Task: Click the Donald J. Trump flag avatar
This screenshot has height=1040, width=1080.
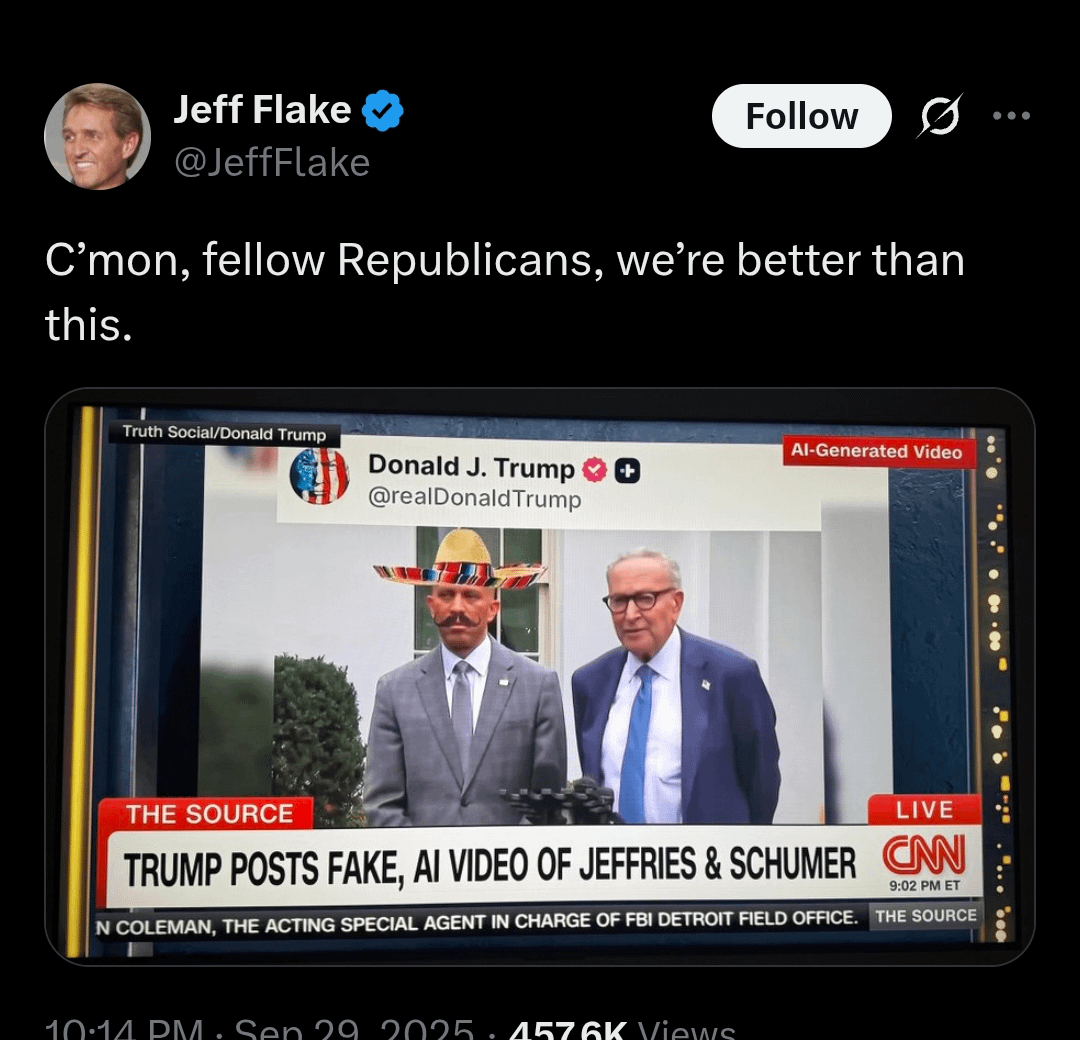Action: tap(319, 477)
